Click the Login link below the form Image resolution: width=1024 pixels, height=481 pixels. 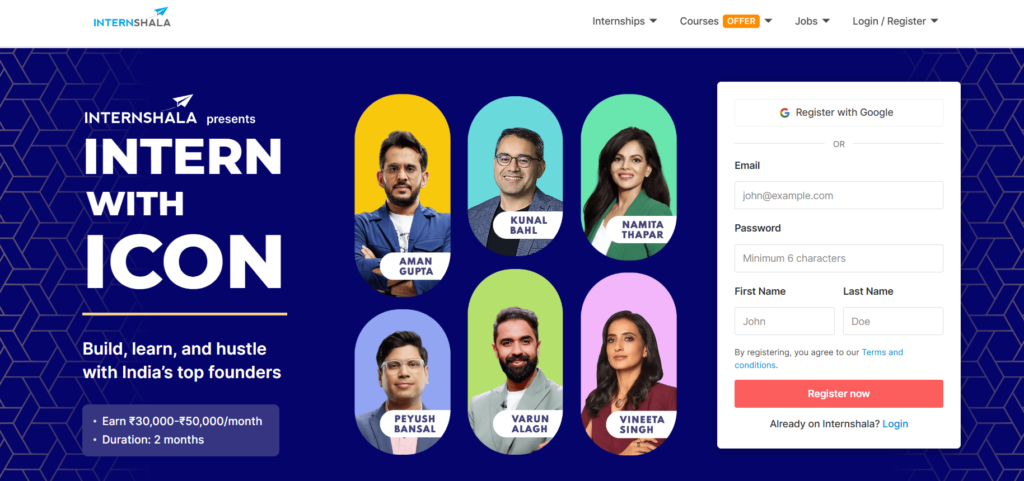tap(895, 424)
